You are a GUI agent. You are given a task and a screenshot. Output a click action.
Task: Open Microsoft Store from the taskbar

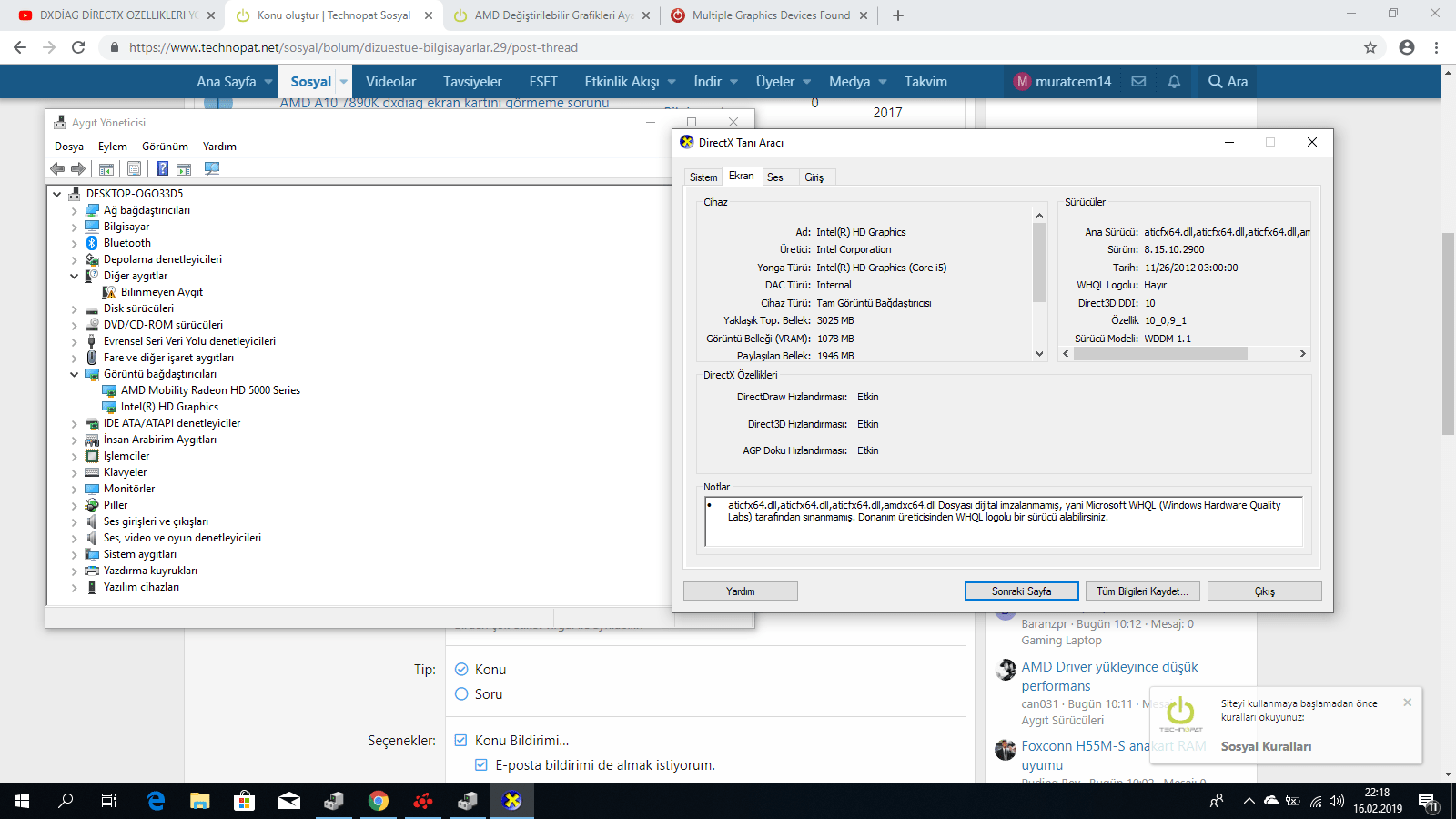[x=244, y=801]
